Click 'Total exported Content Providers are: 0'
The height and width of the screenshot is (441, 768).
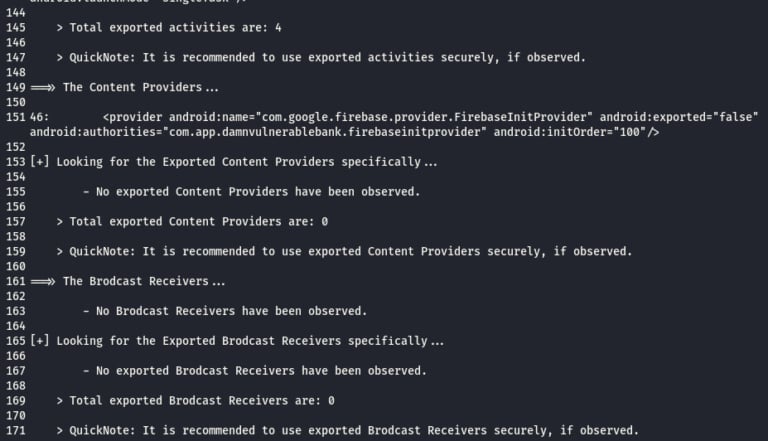(x=192, y=222)
